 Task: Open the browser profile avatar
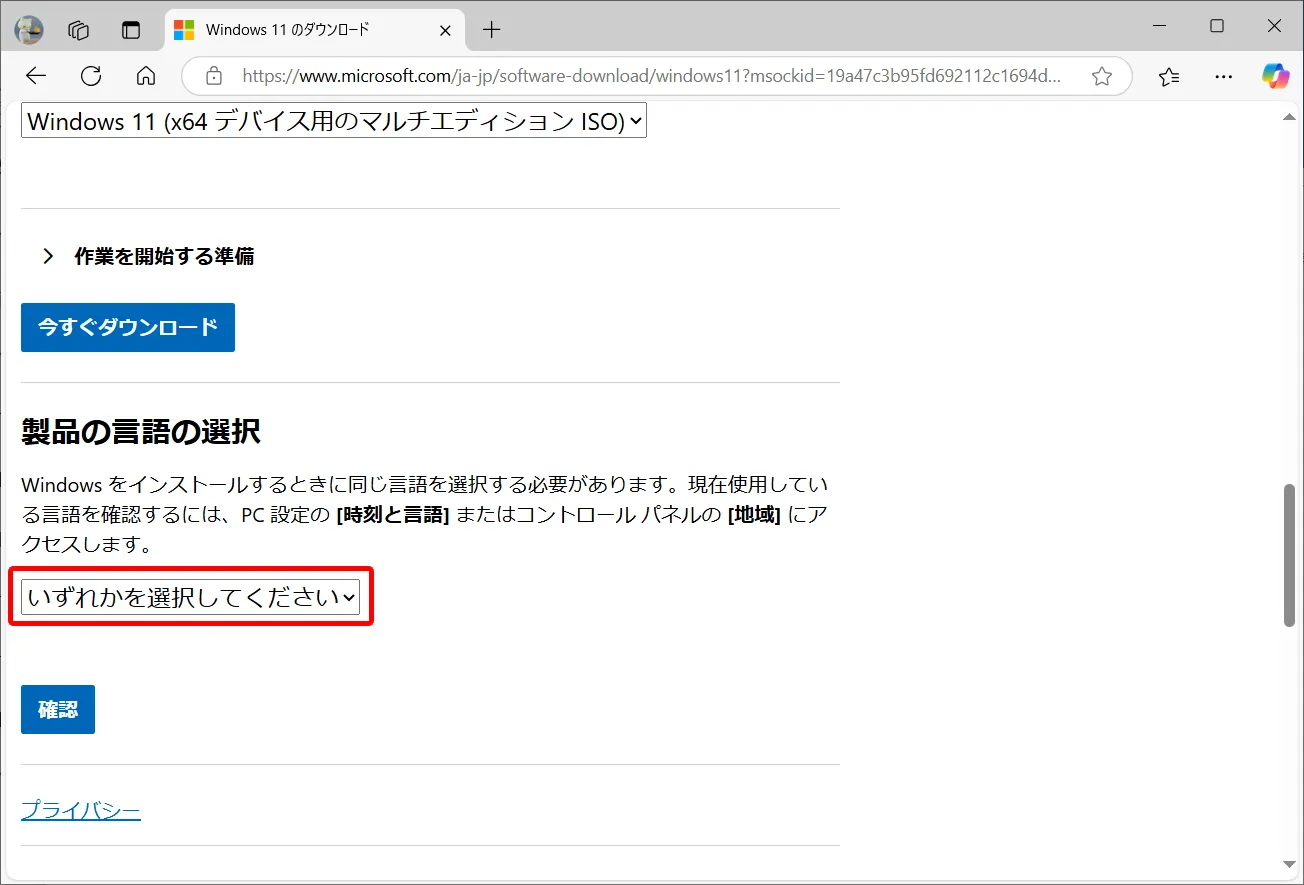tap(29, 30)
